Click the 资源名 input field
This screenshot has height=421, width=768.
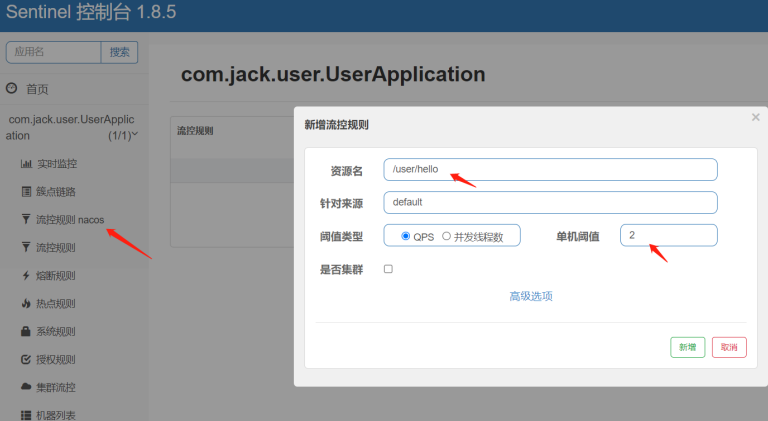pos(550,170)
